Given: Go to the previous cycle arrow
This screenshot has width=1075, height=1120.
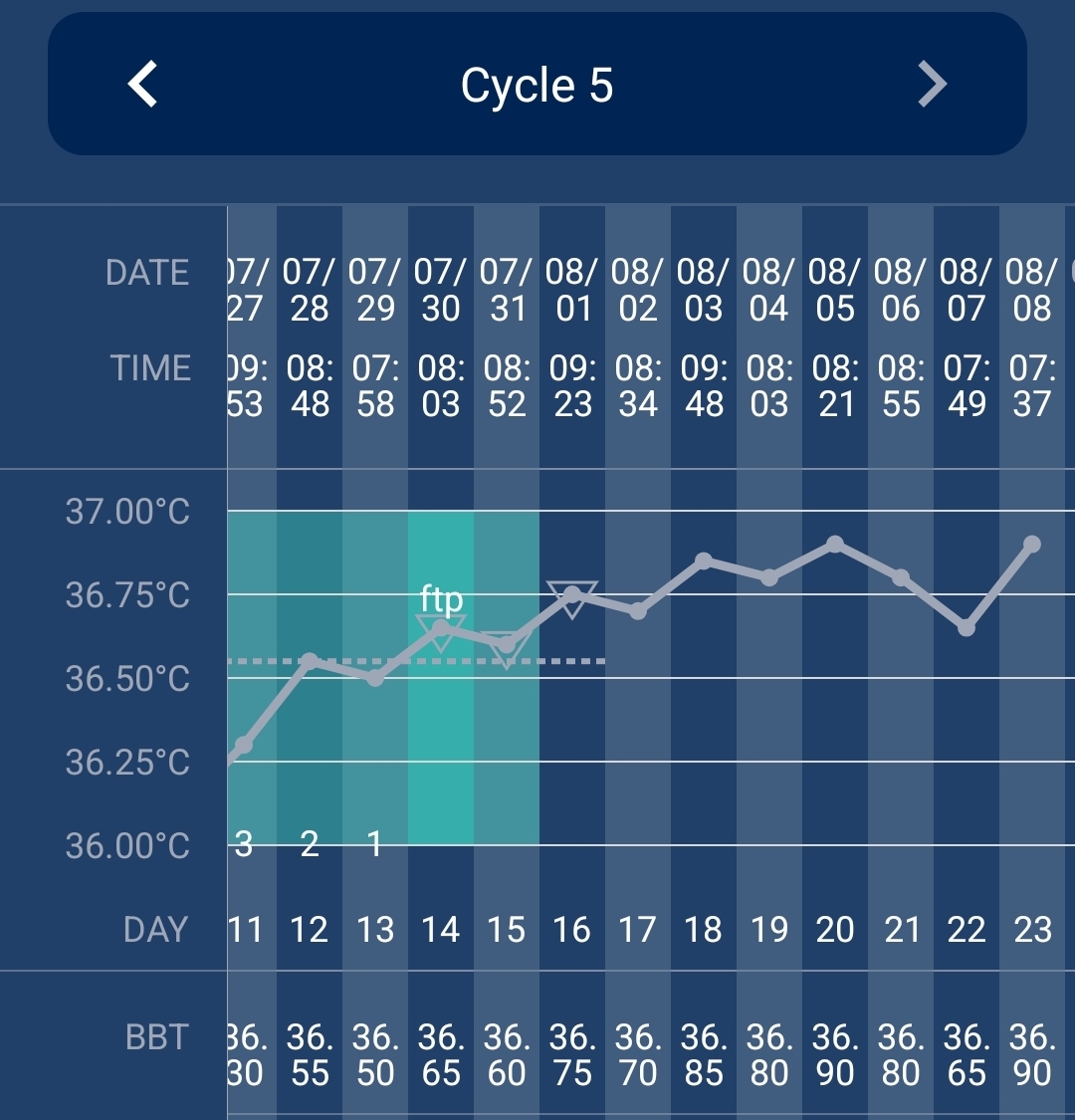Looking at the screenshot, I should [x=143, y=85].
